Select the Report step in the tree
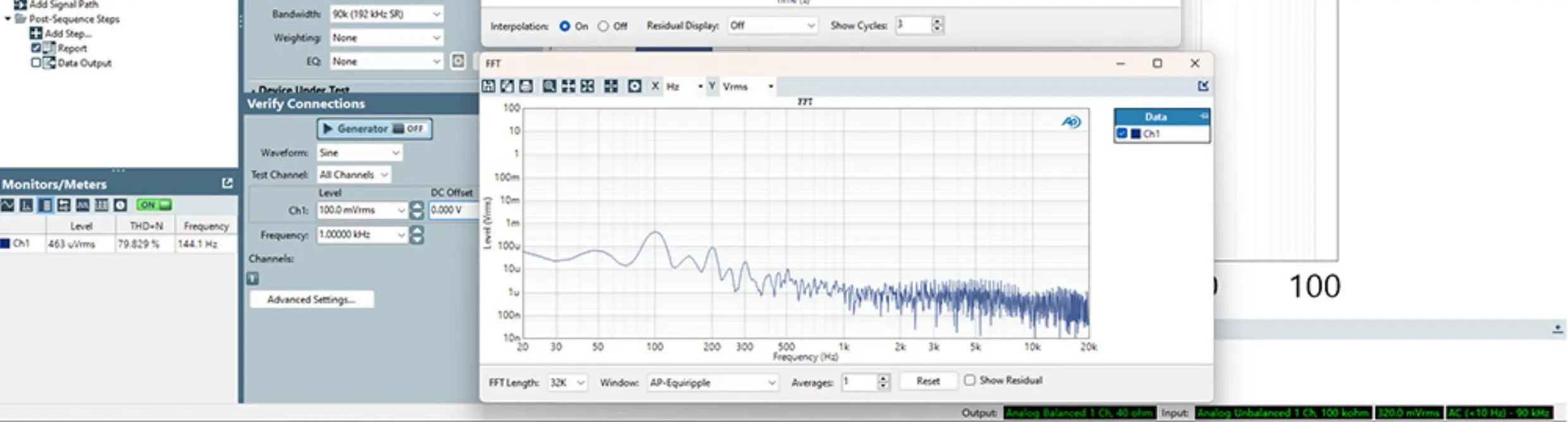 coord(72,49)
